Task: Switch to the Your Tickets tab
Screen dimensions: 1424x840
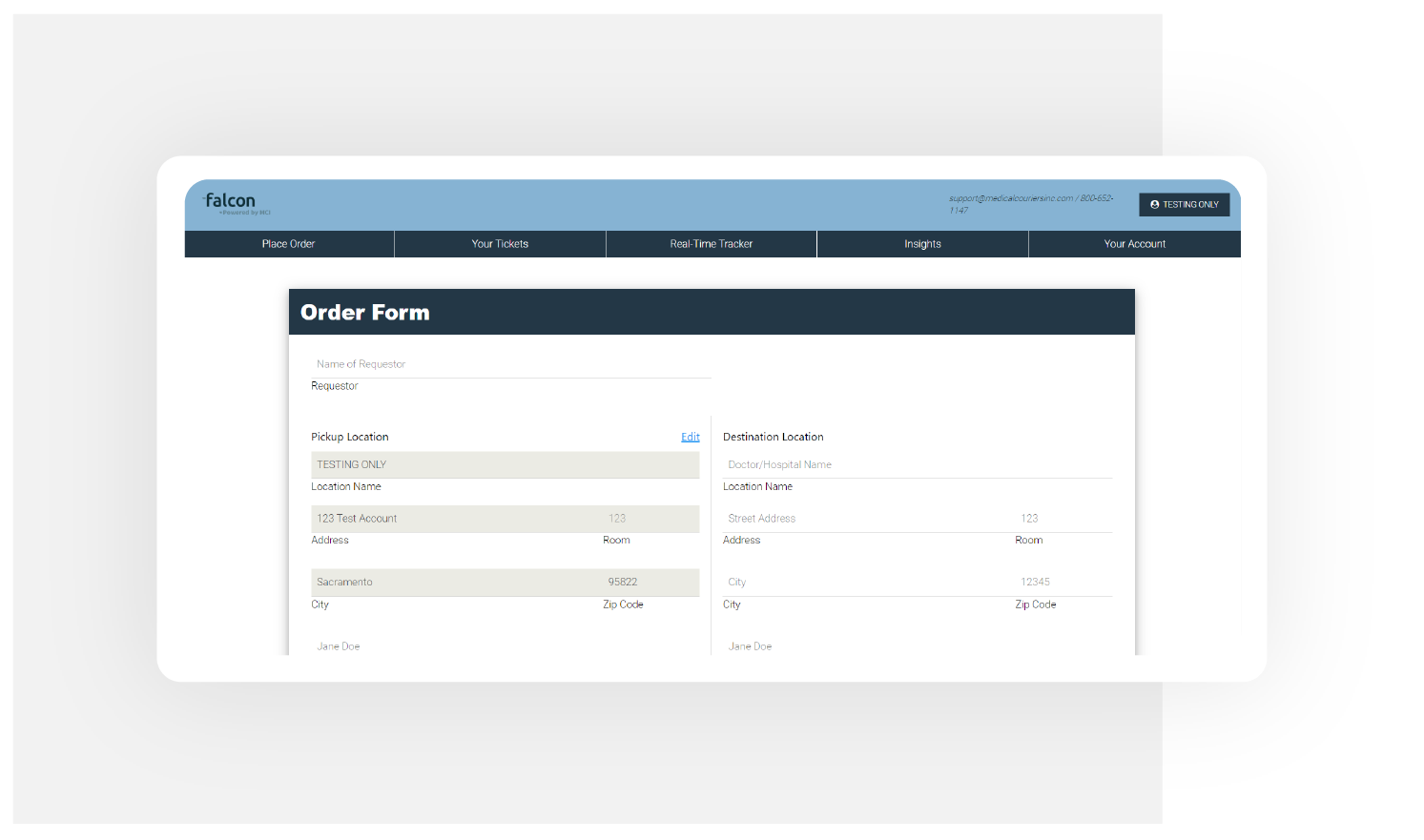Action: (x=500, y=244)
